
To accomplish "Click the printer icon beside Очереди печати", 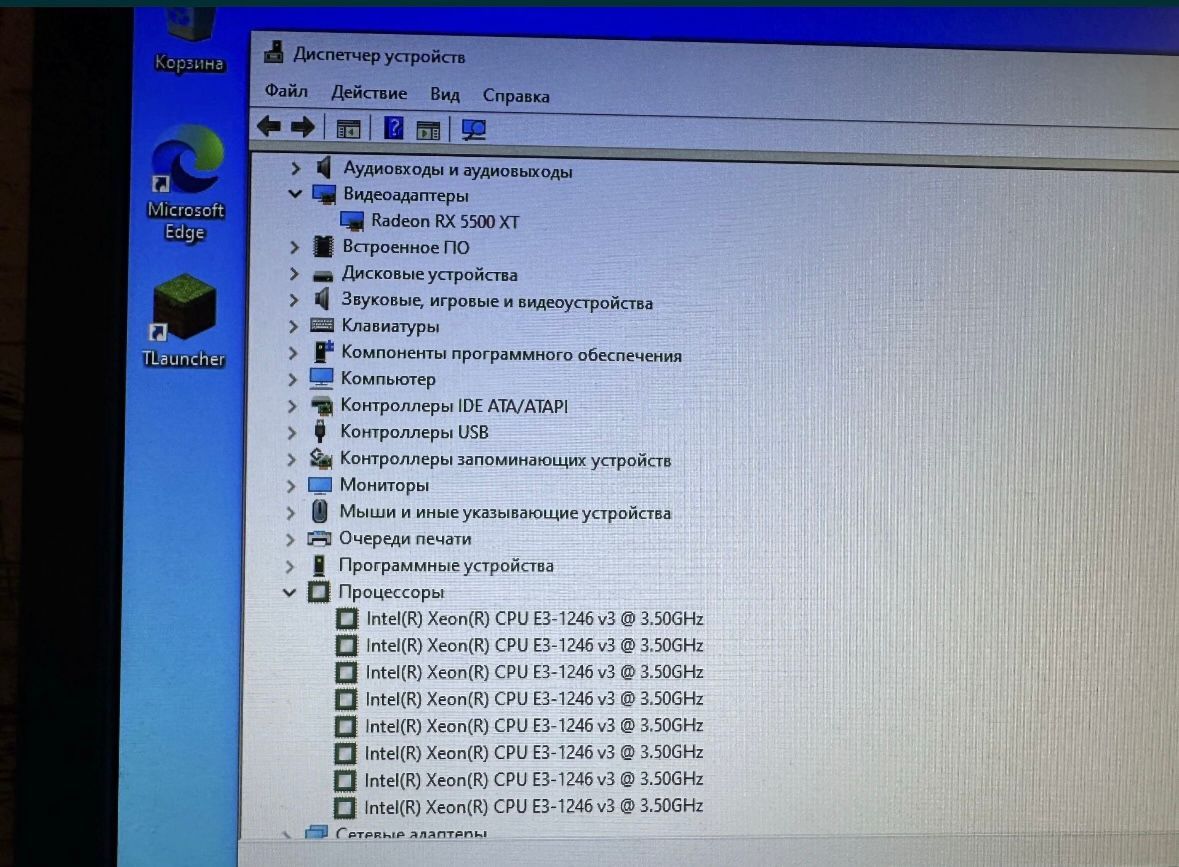I will [x=319, y=538].
